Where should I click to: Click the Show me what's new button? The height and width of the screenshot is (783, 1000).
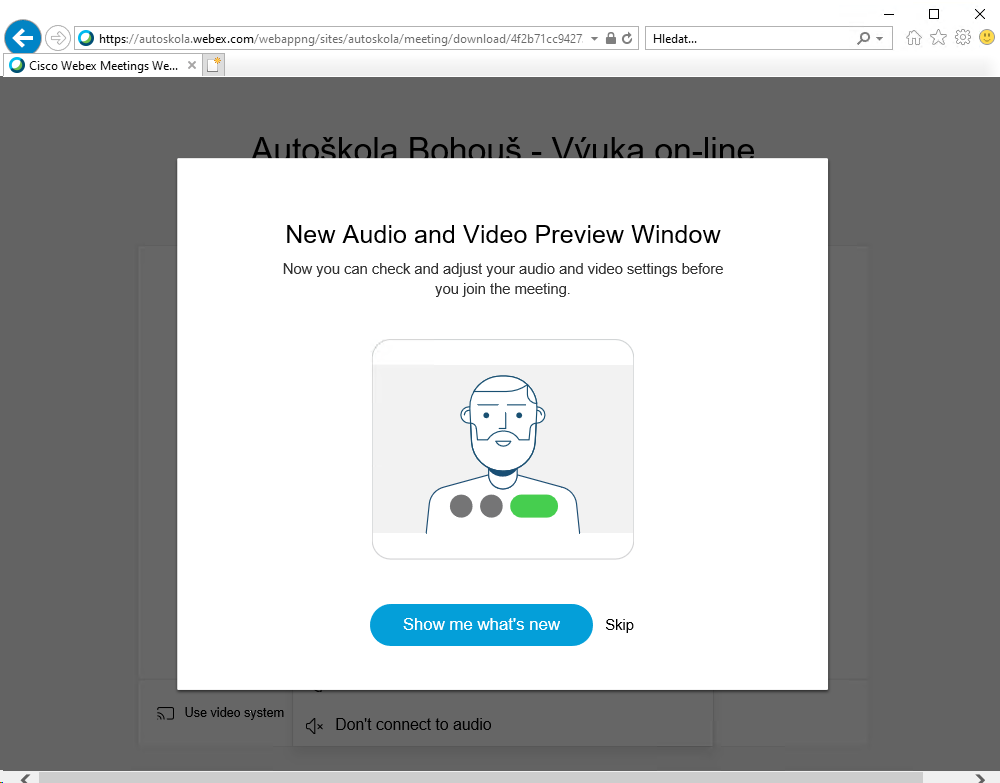[x=482, y=625]
